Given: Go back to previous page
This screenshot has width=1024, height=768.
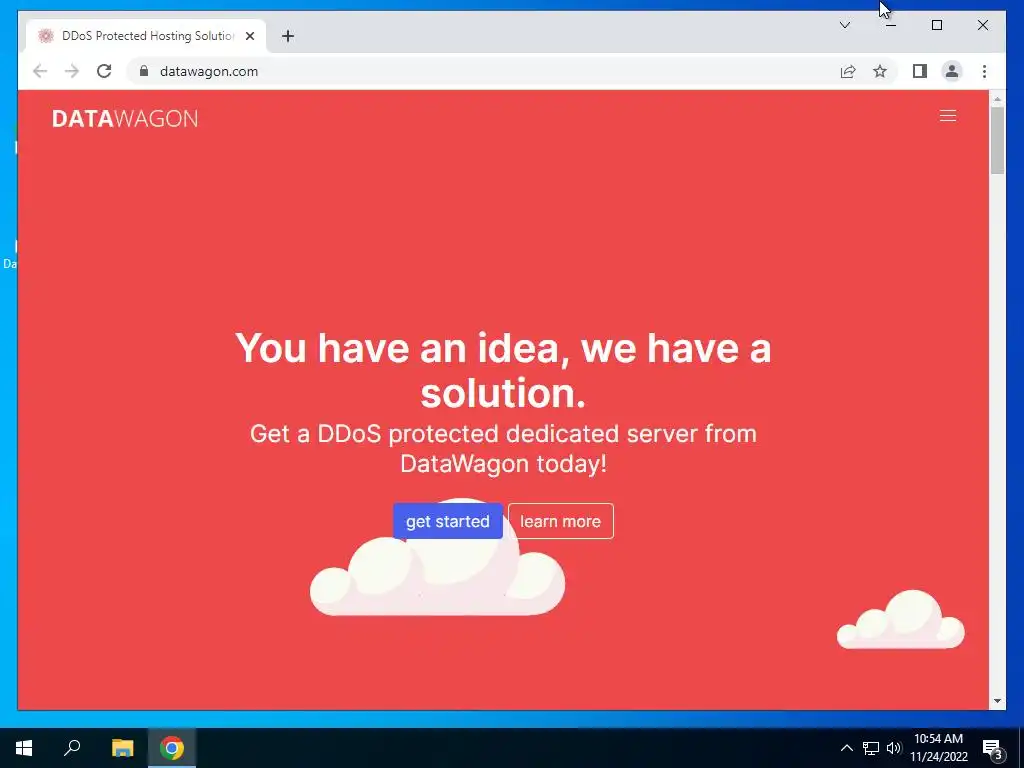Looking at the screenshot, I should (x=40, y=71).
